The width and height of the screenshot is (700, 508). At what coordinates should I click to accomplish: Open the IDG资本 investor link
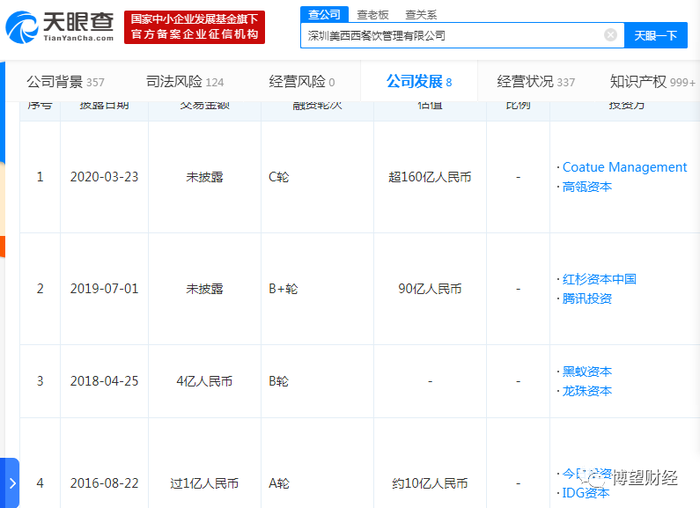pos(585,493)
